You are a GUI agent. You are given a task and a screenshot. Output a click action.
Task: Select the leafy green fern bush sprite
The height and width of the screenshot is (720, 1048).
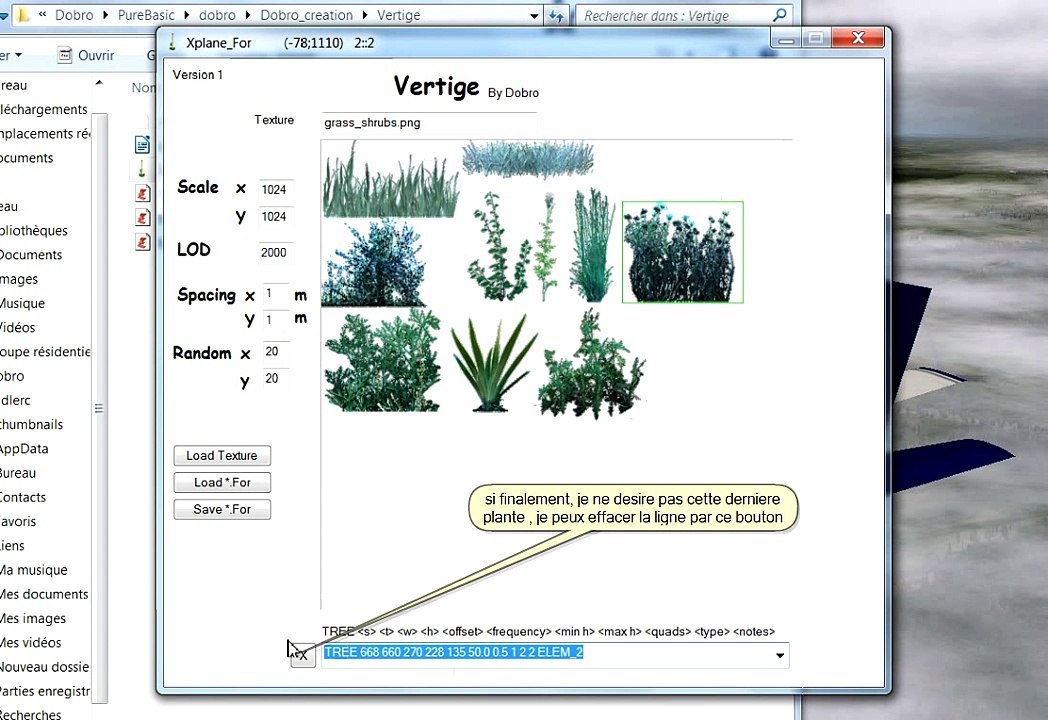click(x=383, y=360)
